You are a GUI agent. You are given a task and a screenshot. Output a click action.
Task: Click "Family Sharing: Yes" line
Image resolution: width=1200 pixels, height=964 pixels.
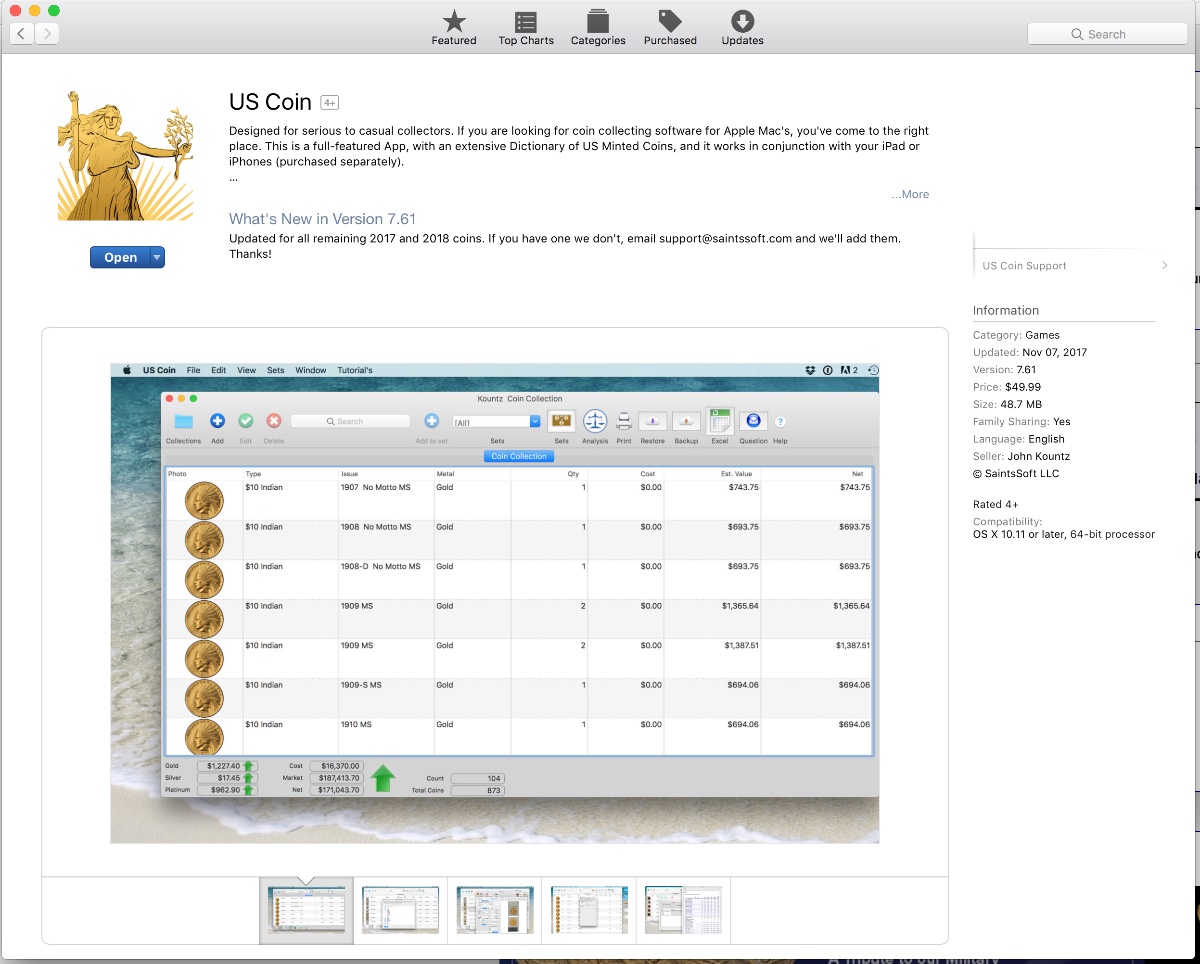(1022, 421)
